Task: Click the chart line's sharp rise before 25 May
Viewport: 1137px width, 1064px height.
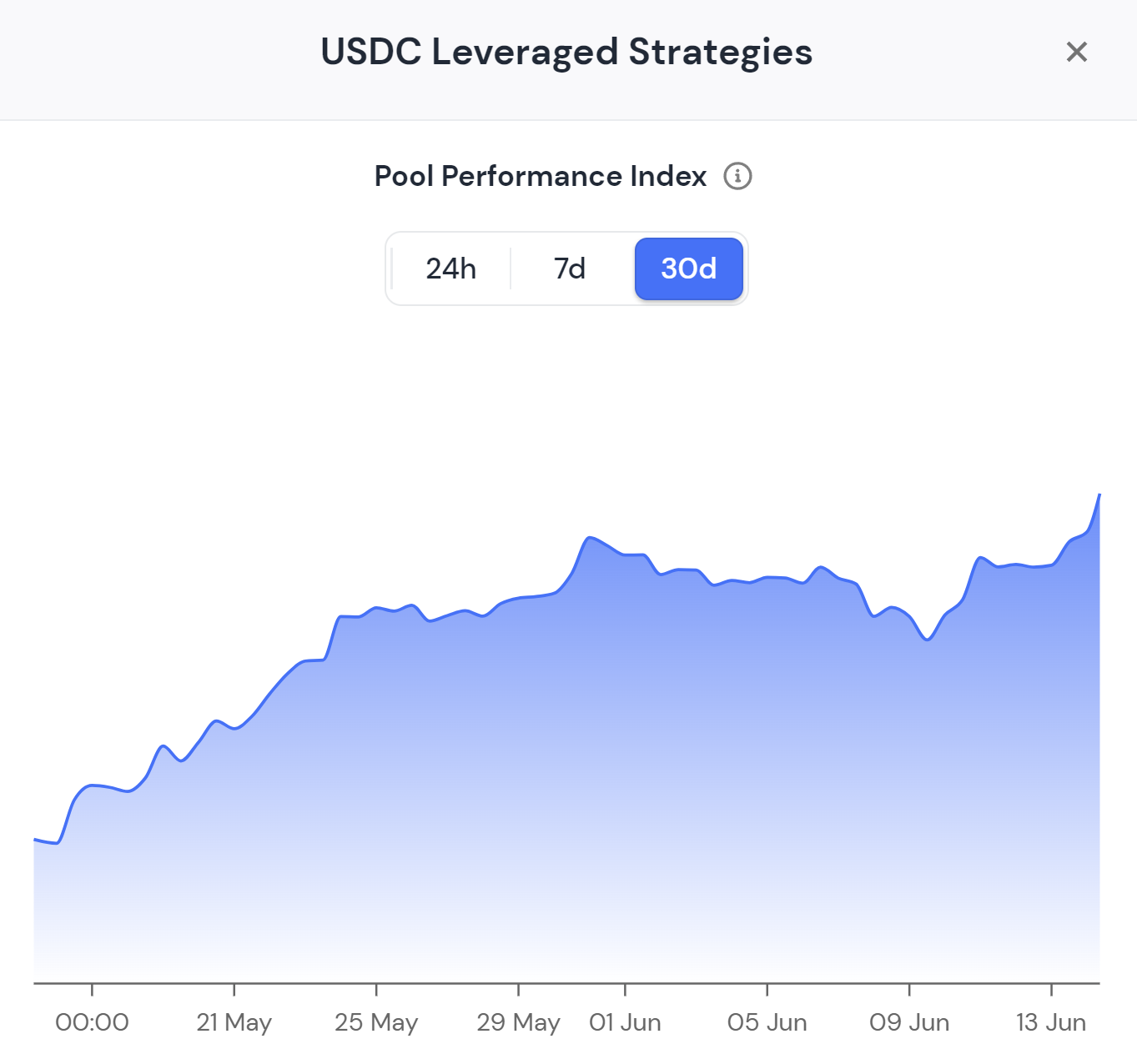Action: [332, 638]
